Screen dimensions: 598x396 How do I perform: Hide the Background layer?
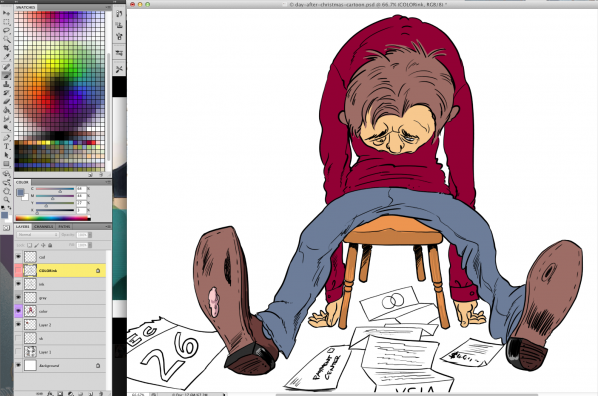coord(18,365)
